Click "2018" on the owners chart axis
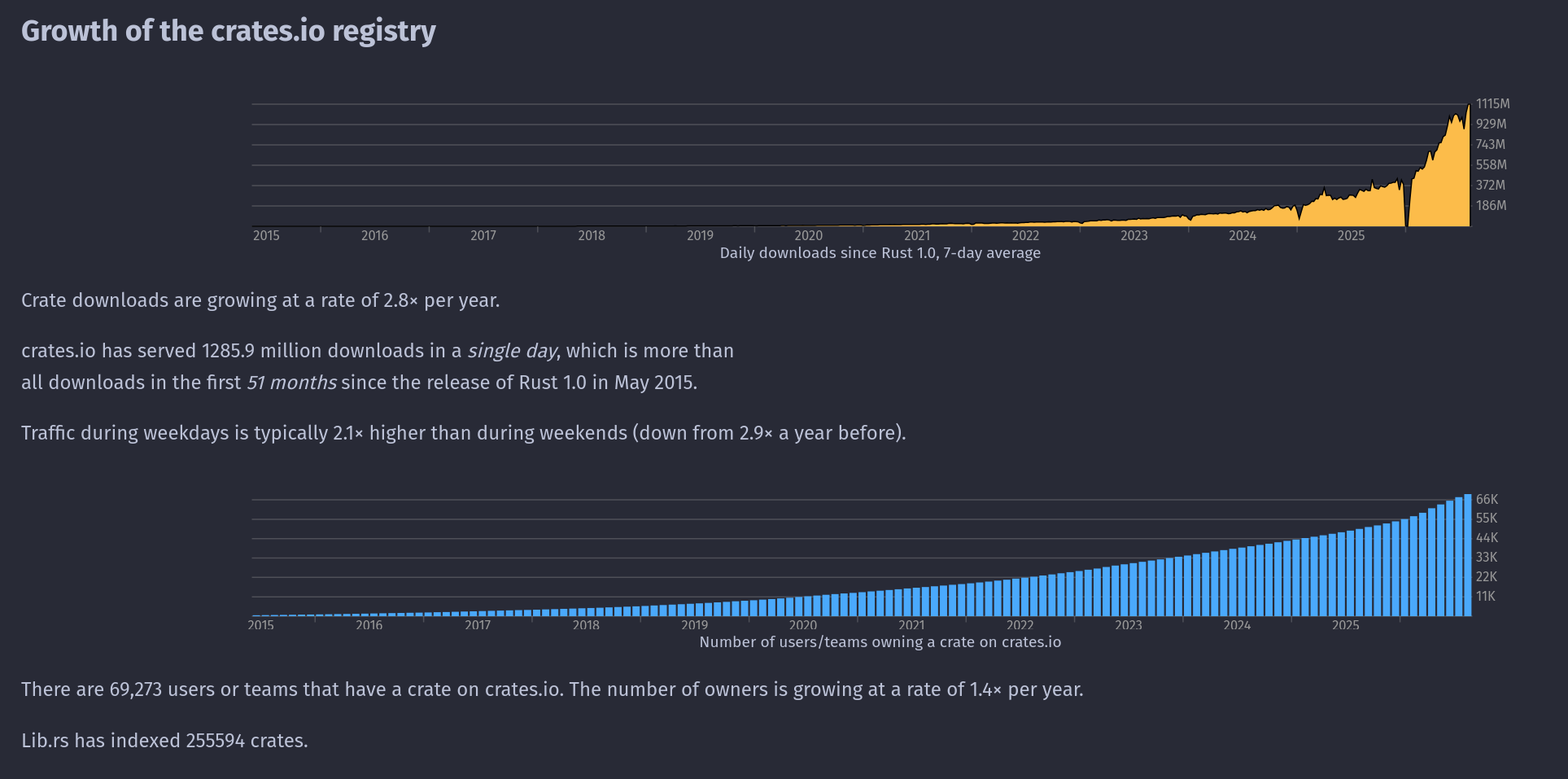This screenshot has width=1568, height=779. click(586, 625)
